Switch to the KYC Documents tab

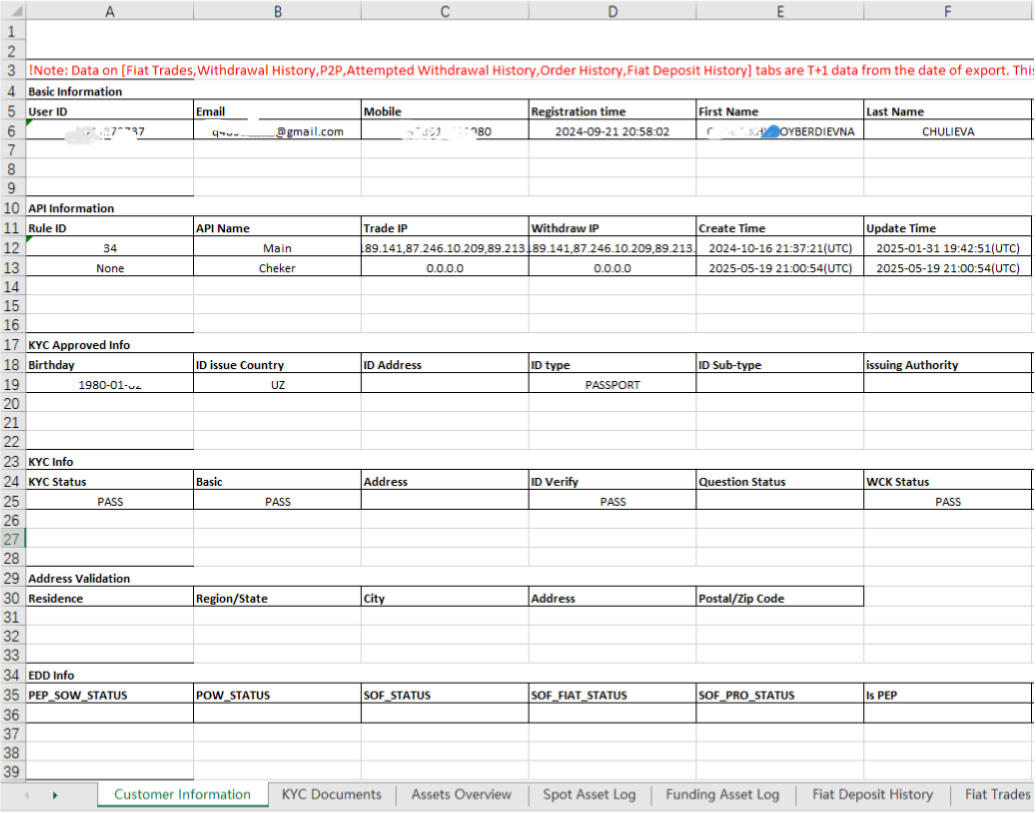point(331,794)
